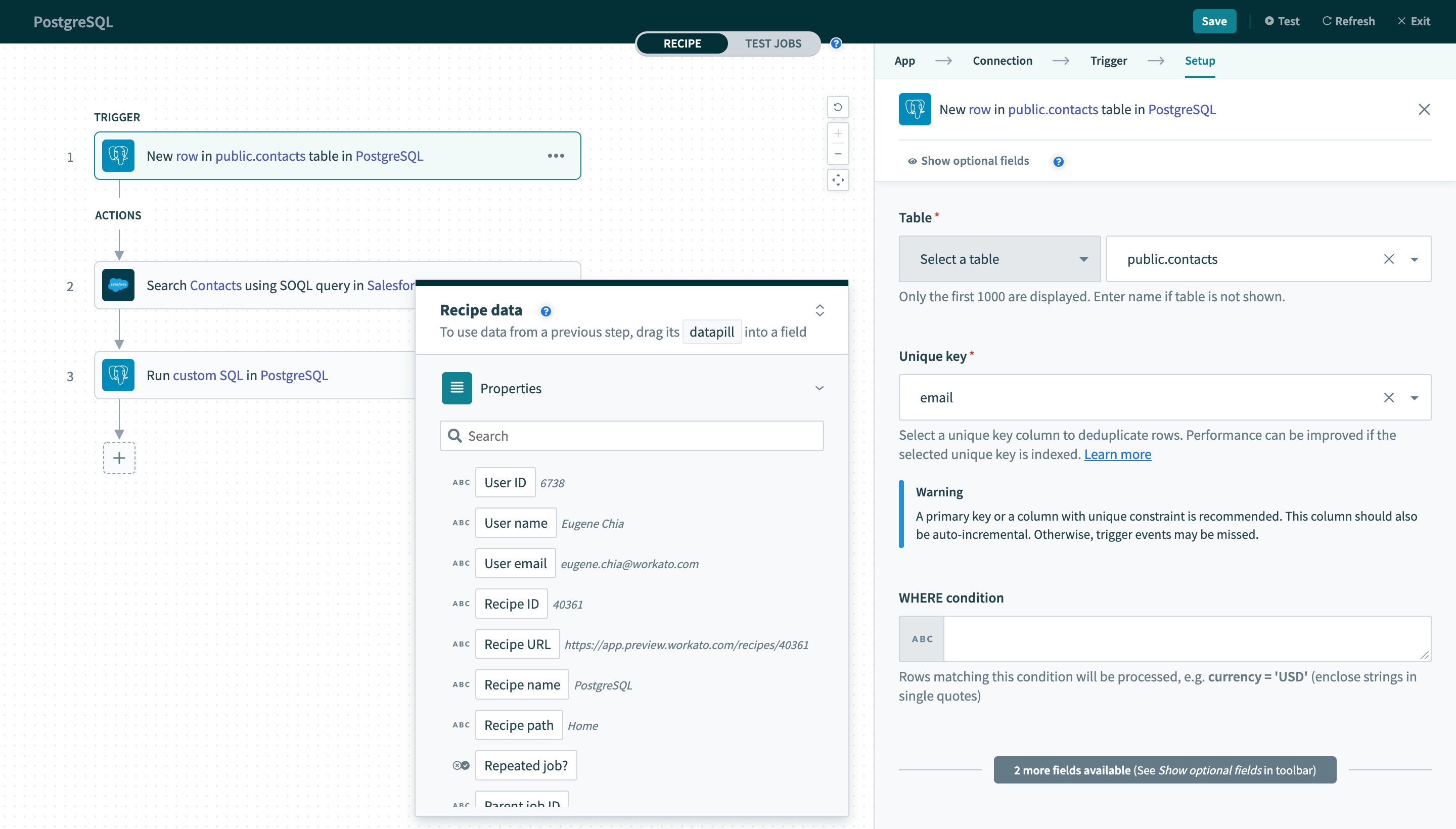Zoom out on the recipe canvas
Image resolution: width=1456 pixels, height=829 pixels.
tap(838, 154)
